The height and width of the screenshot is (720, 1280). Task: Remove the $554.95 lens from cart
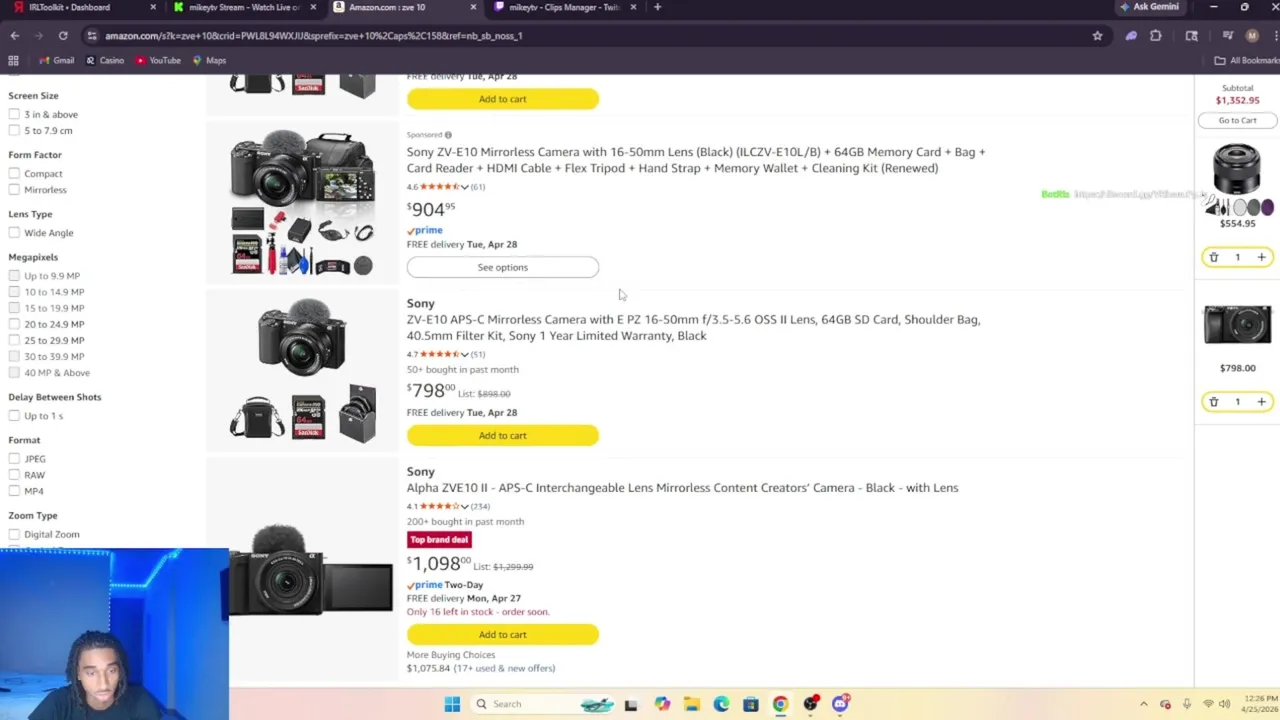[1214, 257]
